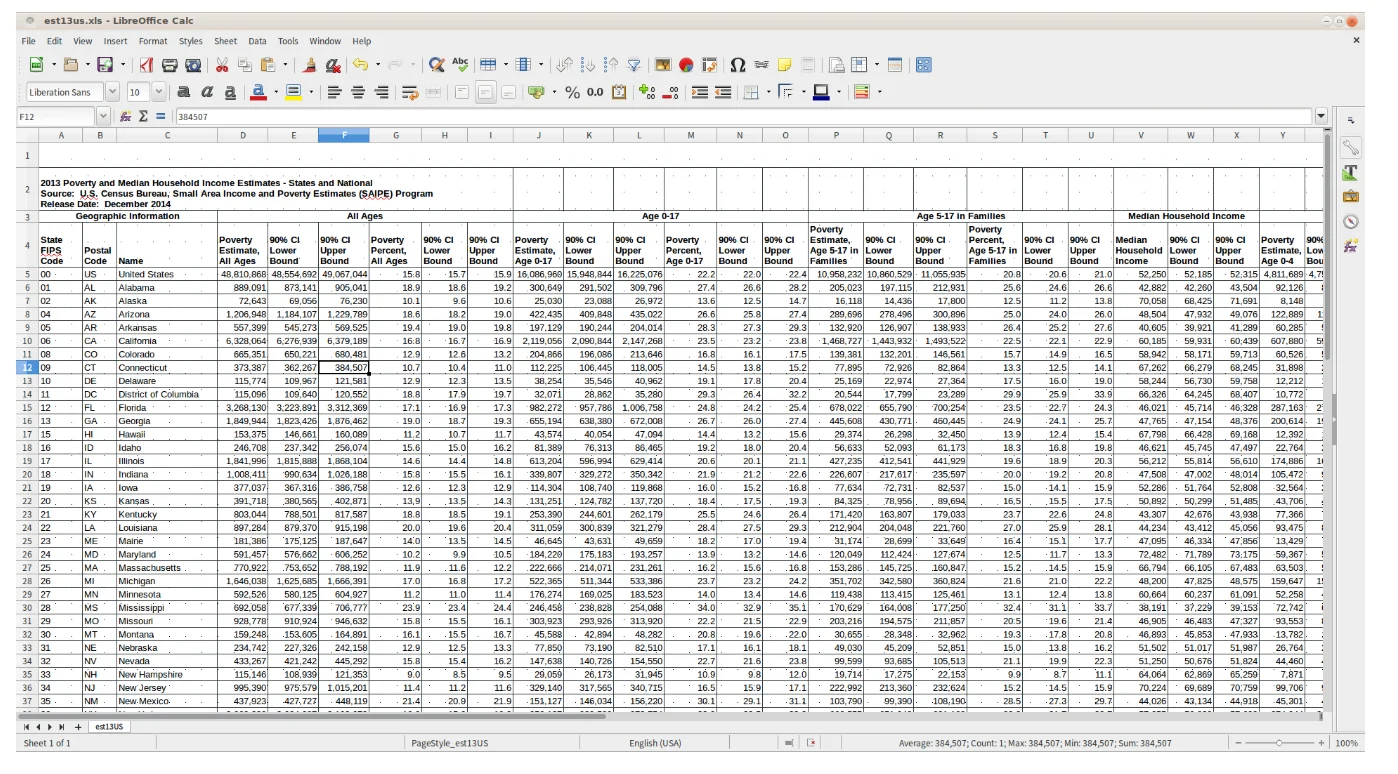
Task: Toggle Underline formatting
Action: [230, 92]
